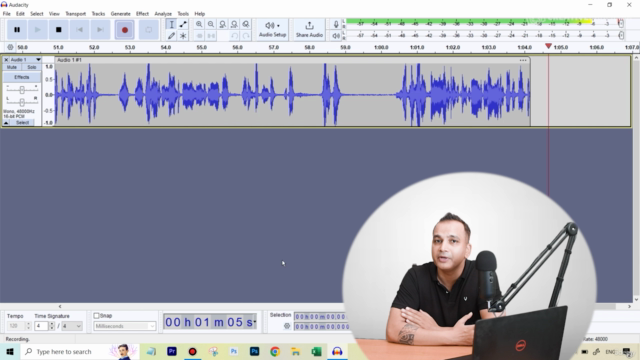Image resolution: width=640 pixels, height=360 pixels.
Task: Fit project to width
Action: click(234, 24)
